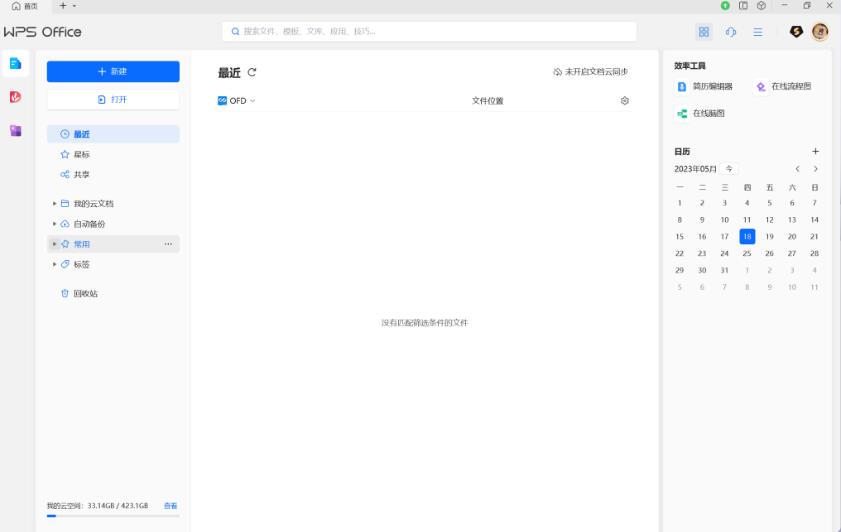
Task: Click the refresh icon next to 最近
Action: point(252,72)
